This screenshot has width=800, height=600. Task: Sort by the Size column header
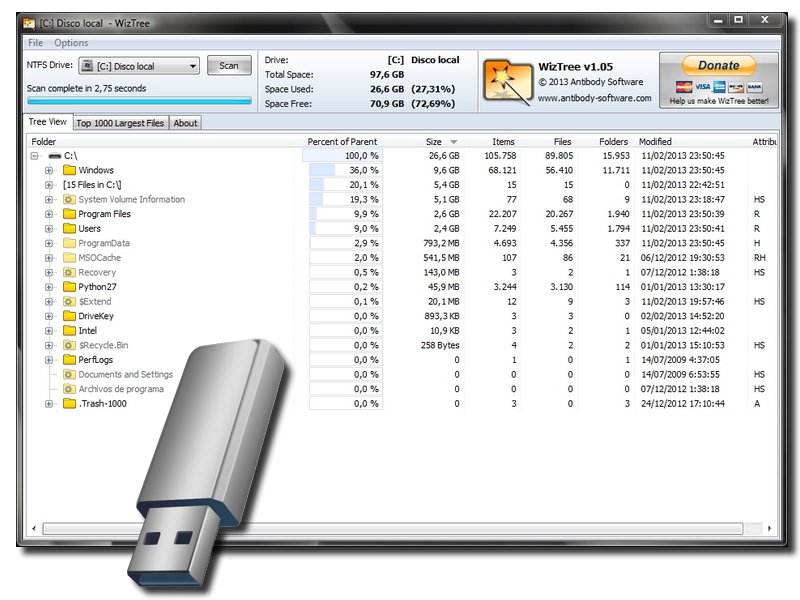point(432,140)
